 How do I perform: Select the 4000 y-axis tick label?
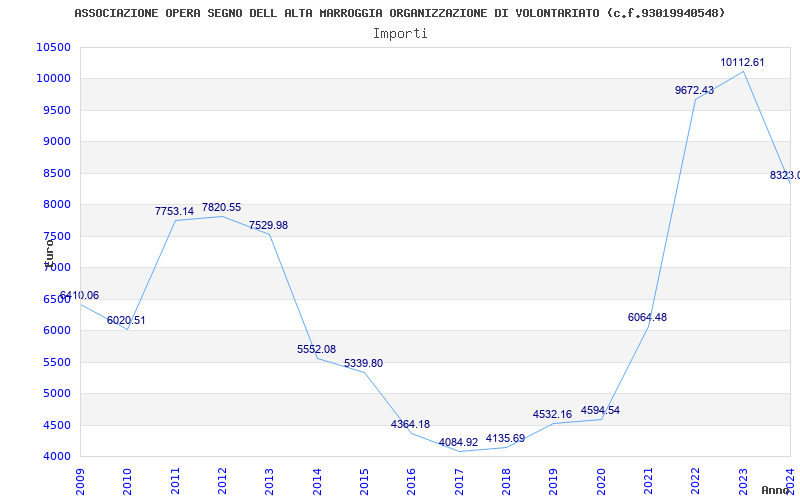click(56, 457)
